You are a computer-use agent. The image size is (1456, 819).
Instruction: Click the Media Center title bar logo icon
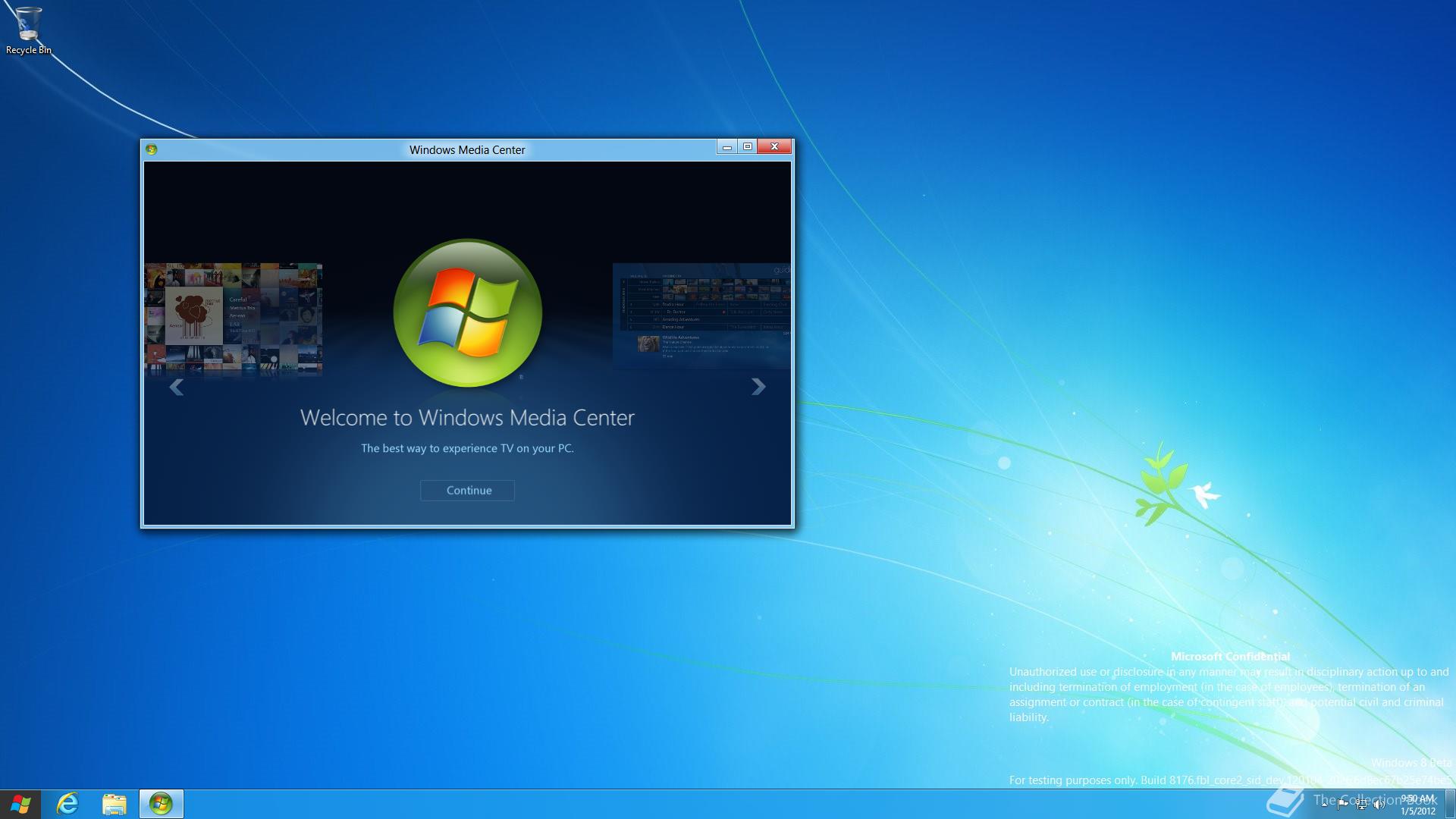click(152, 149)
